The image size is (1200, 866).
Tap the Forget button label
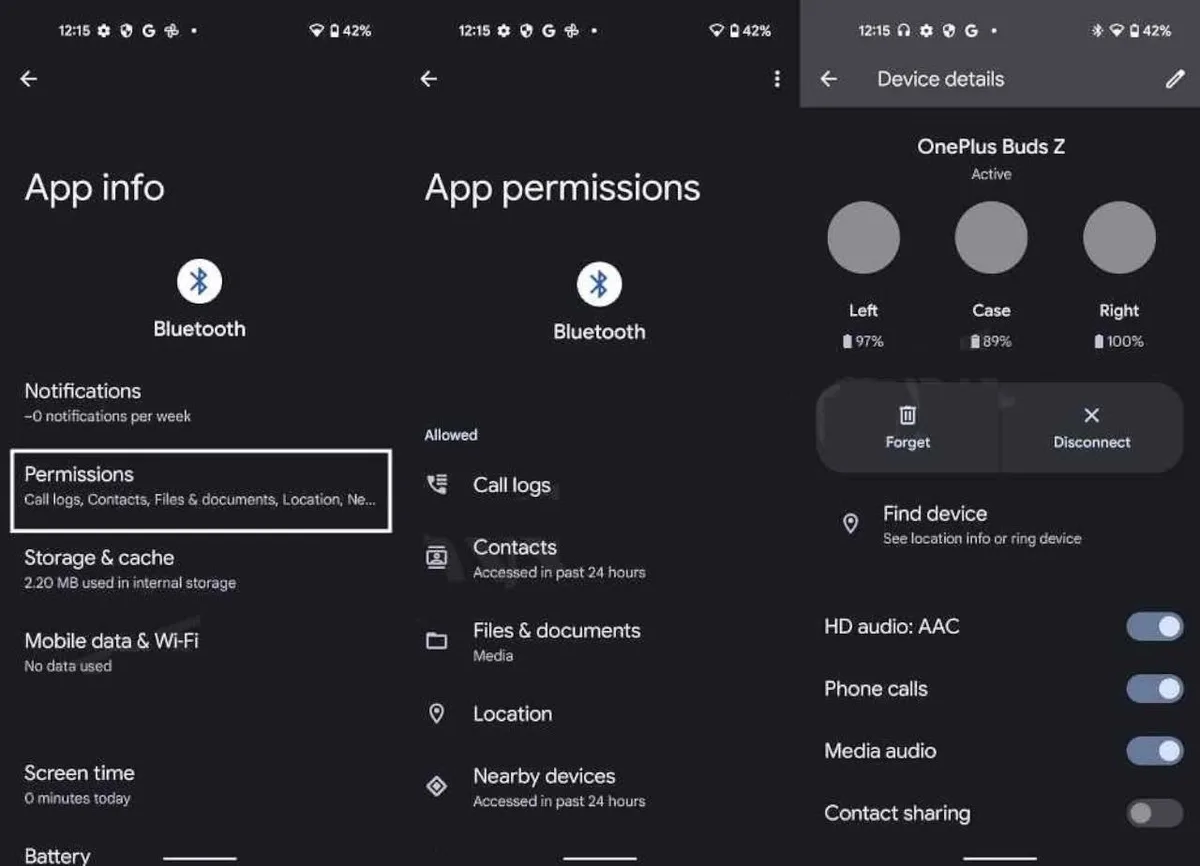point(907,442)
